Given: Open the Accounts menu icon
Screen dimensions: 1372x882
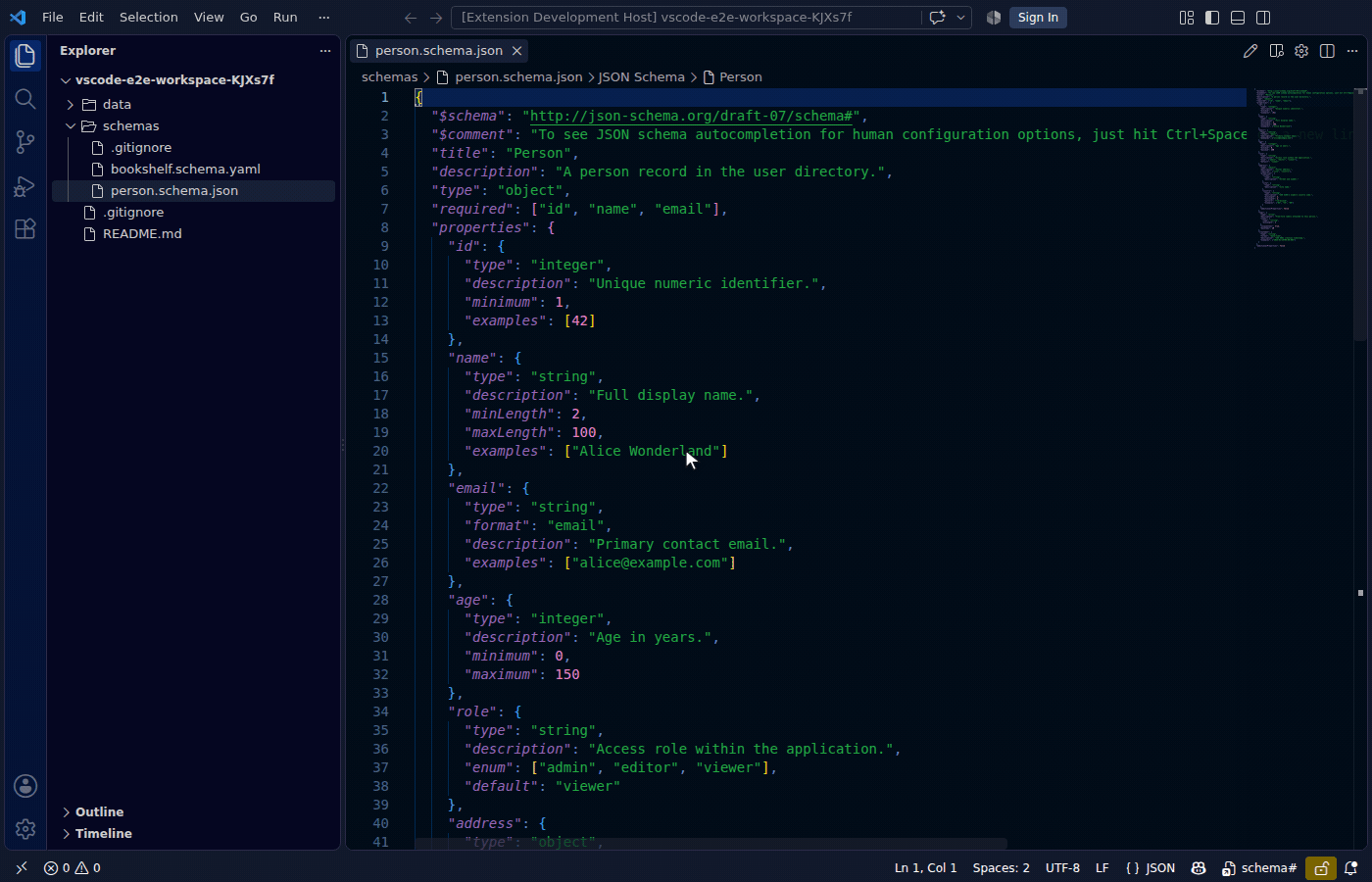Looking at the screenshot, I should click(x=25, y=786).
